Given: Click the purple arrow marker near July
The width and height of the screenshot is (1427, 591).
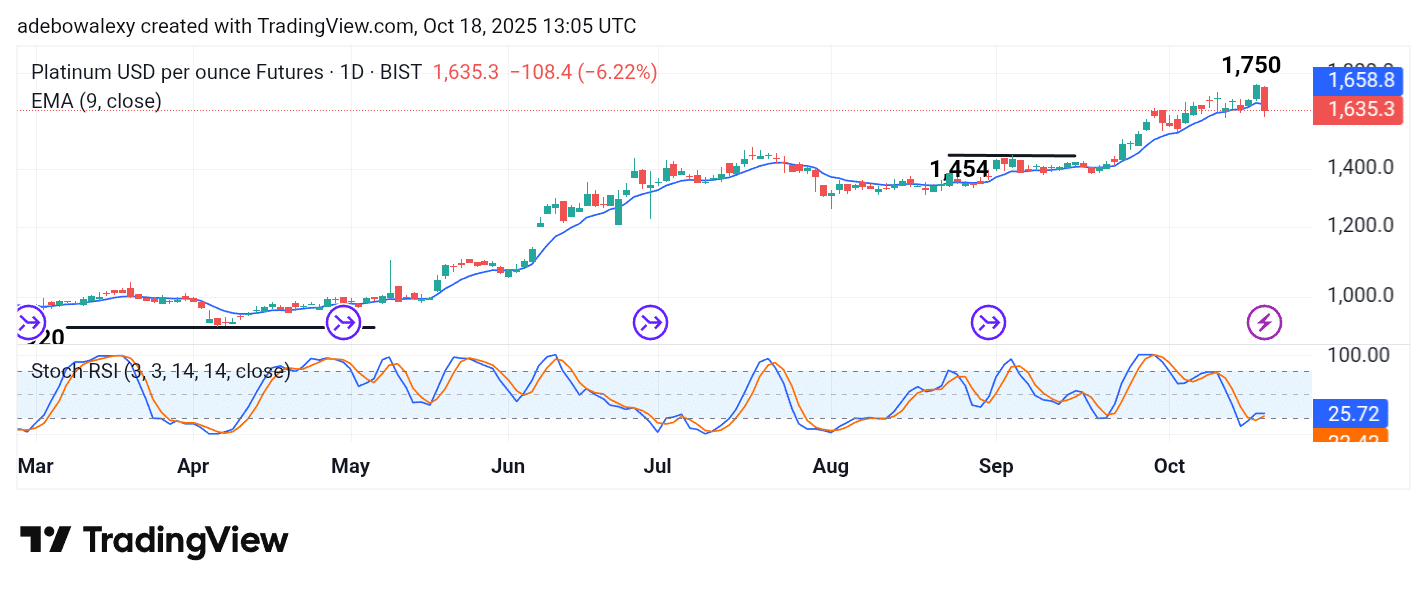Looking at the screenshot, I should (650, 323).
